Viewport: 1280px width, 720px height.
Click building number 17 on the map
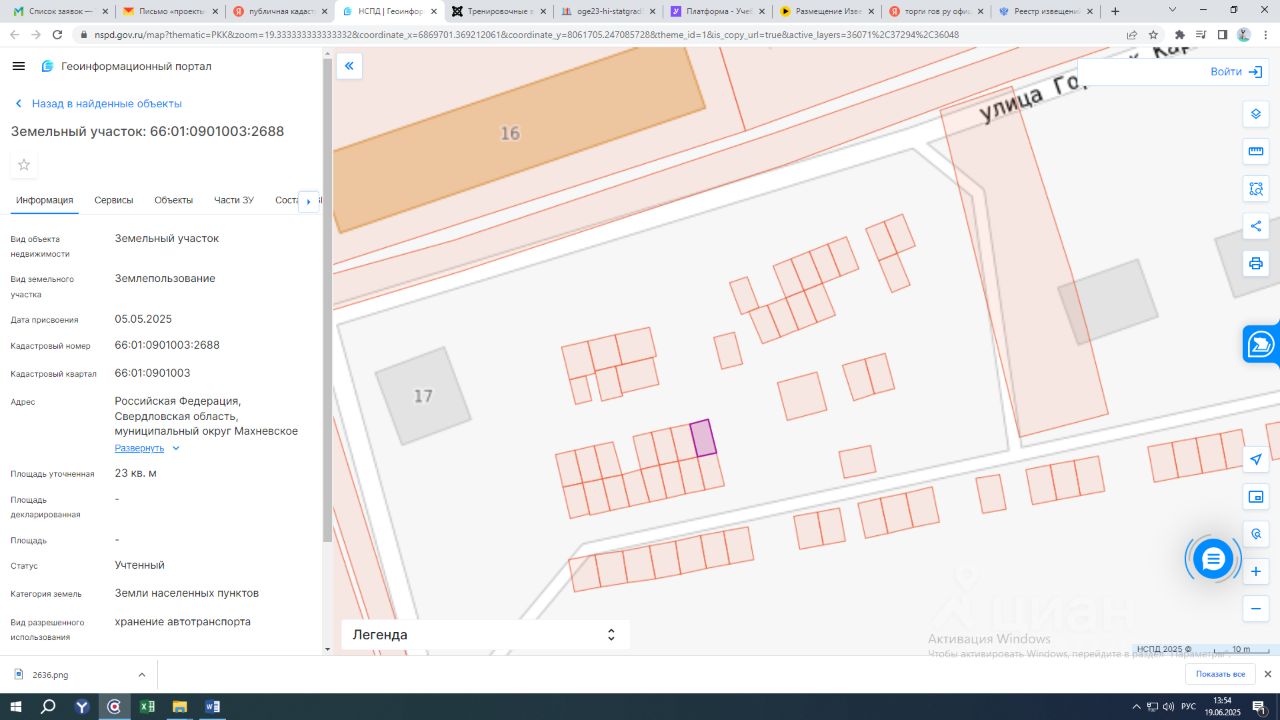pos(423,396)
